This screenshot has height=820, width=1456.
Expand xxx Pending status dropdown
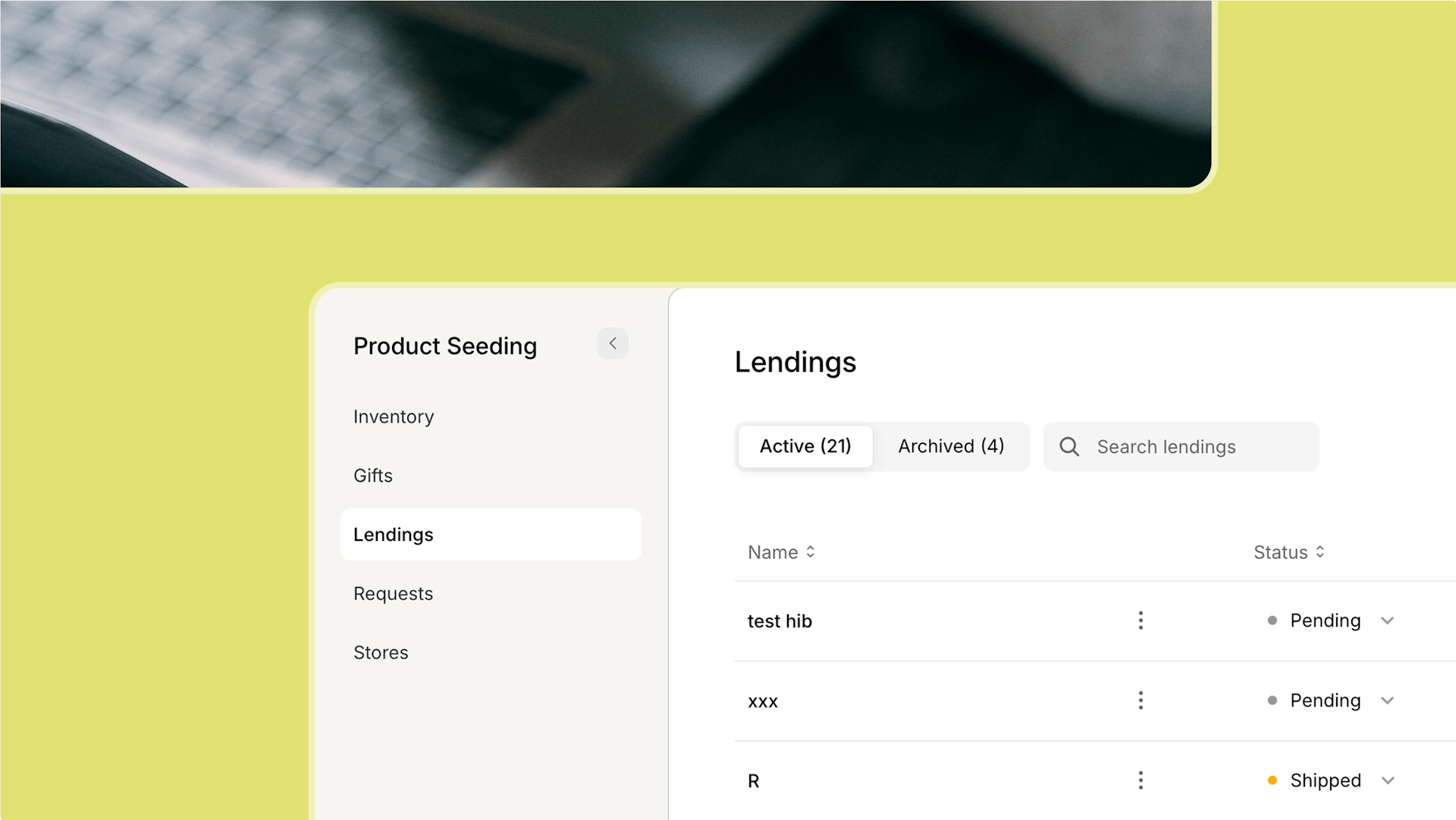pos(1387,700)
